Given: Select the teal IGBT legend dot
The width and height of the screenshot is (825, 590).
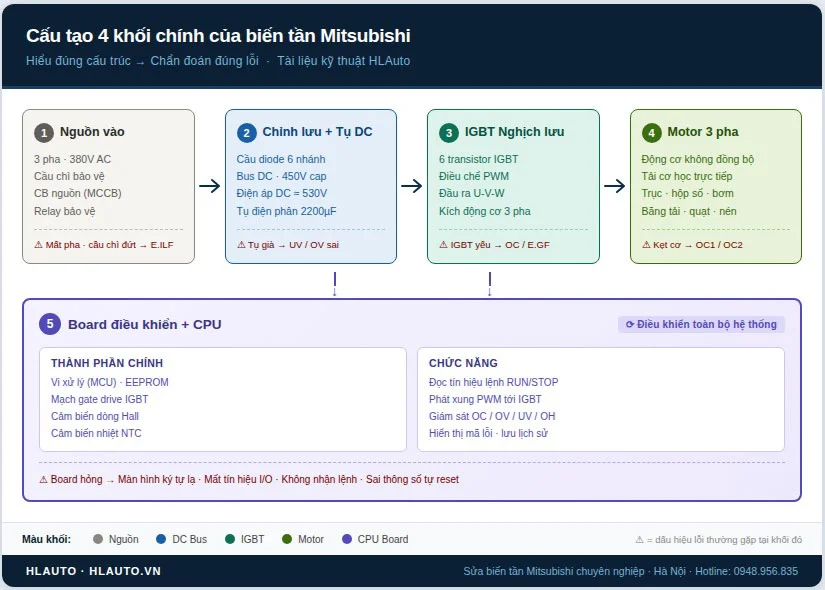Looking at the screenshot, I should 229,539.
